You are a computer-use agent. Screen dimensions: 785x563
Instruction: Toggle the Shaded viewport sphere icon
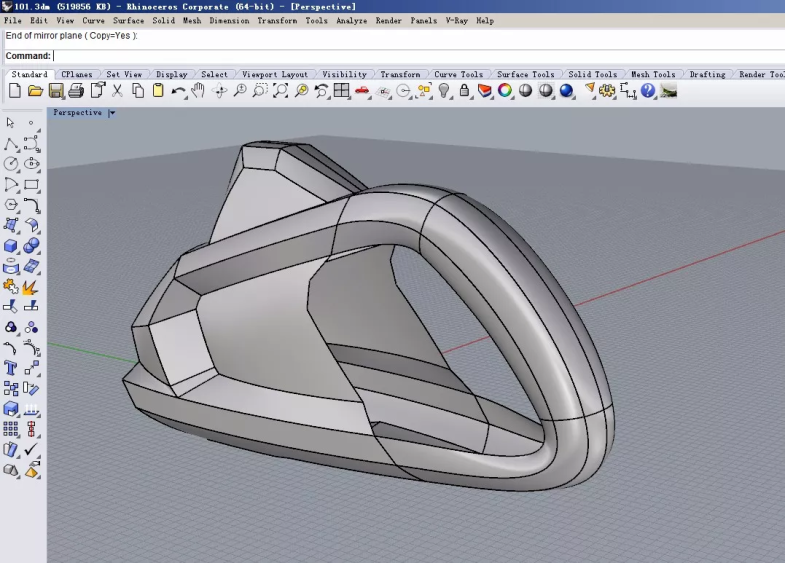[x=546, y=91]
